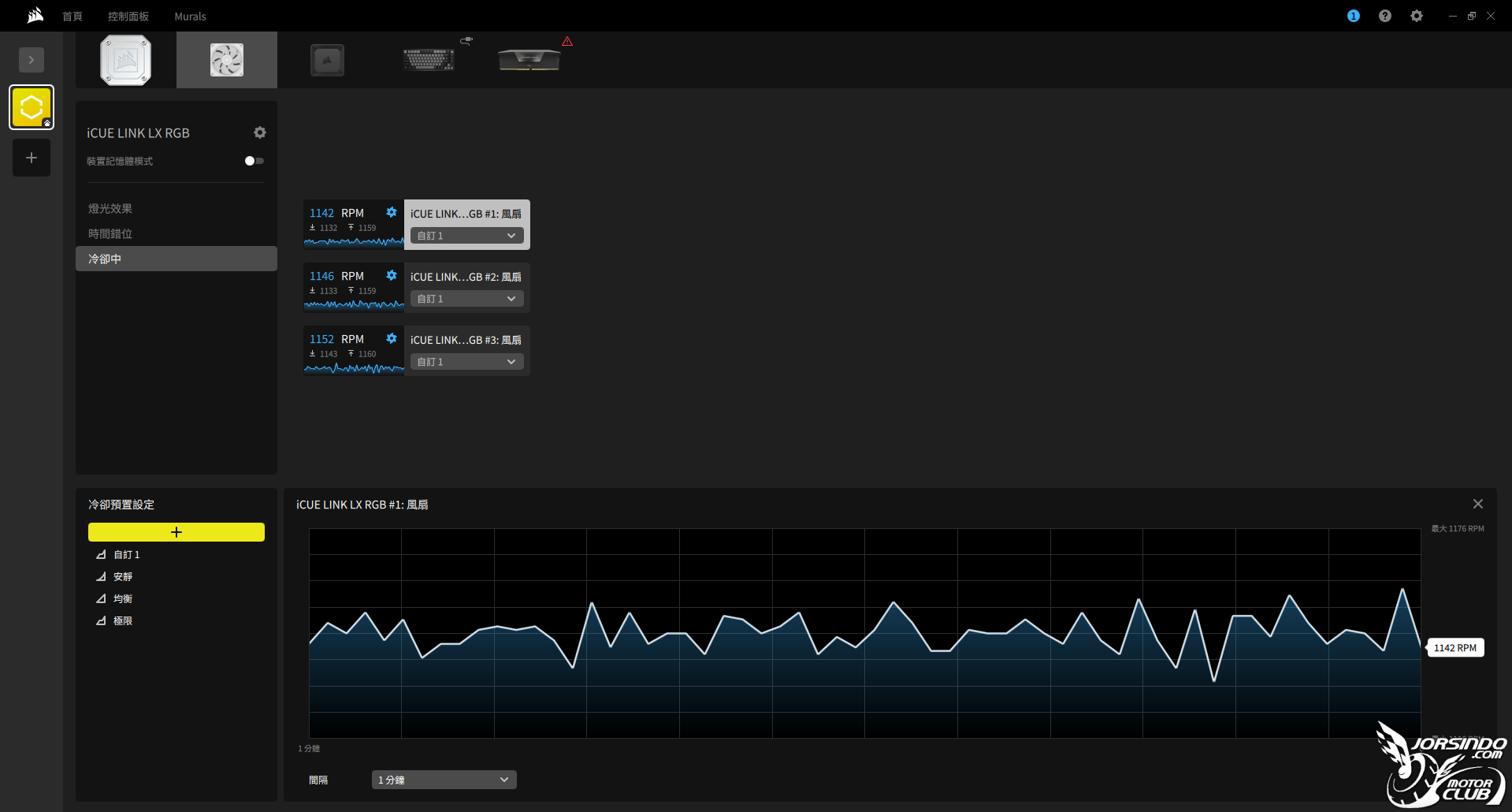Select the fan #1 1142 RPM tile
This screenshot has height=812, width=1512.
[354, 225]
